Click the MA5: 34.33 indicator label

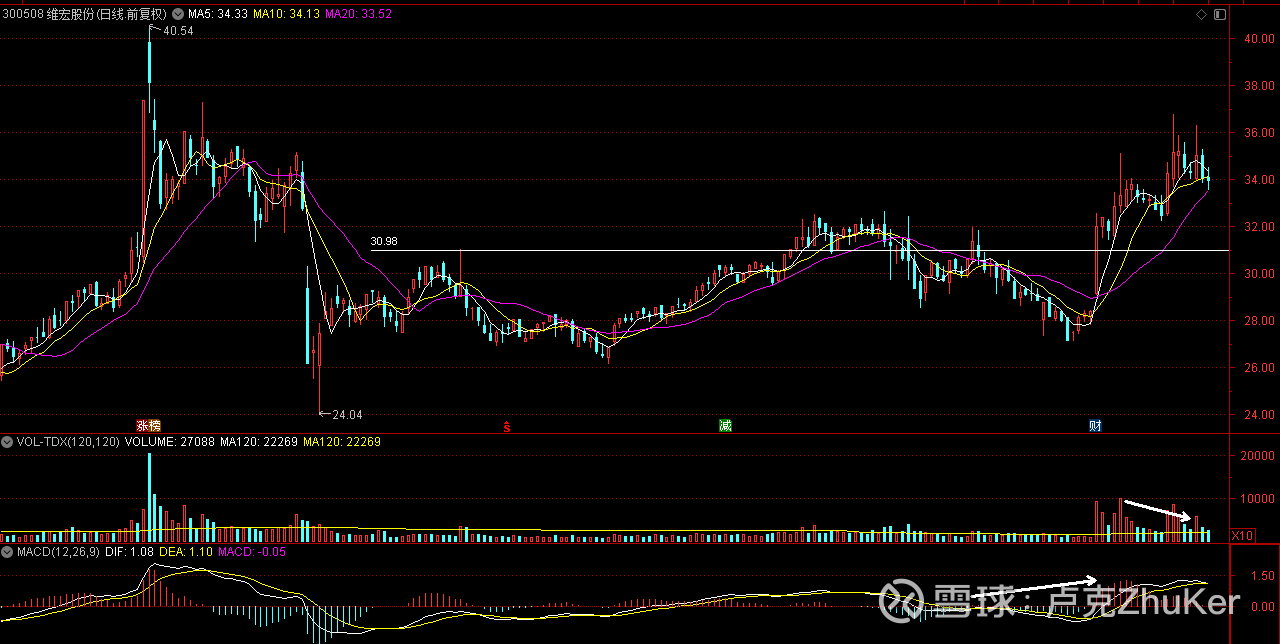click(218, 15)
